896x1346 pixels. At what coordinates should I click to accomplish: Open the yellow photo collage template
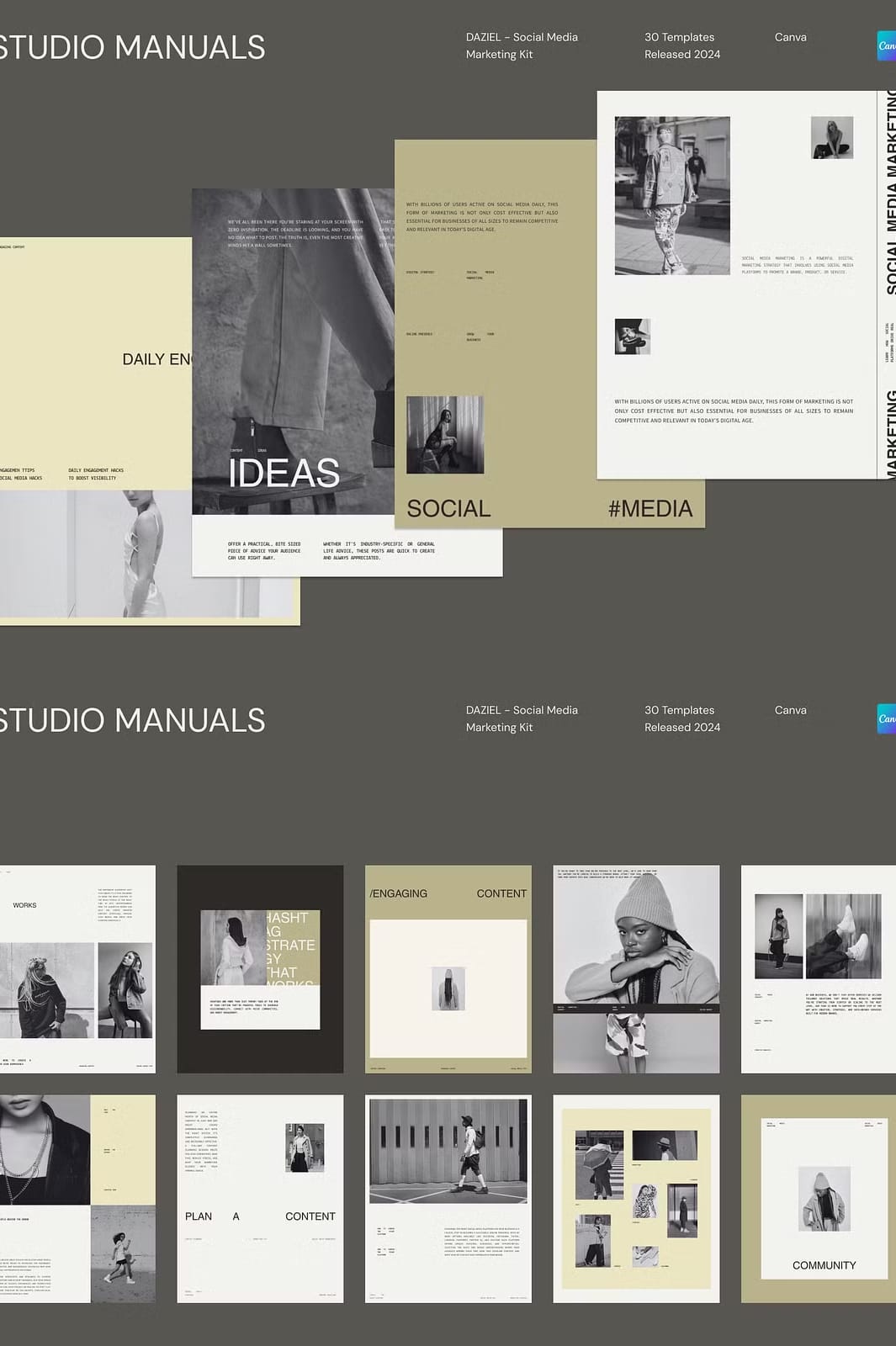tap(636, 1198)
